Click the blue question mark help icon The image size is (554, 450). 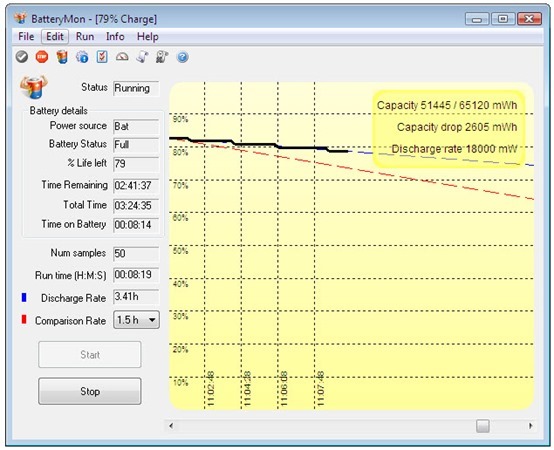(182, 57)
